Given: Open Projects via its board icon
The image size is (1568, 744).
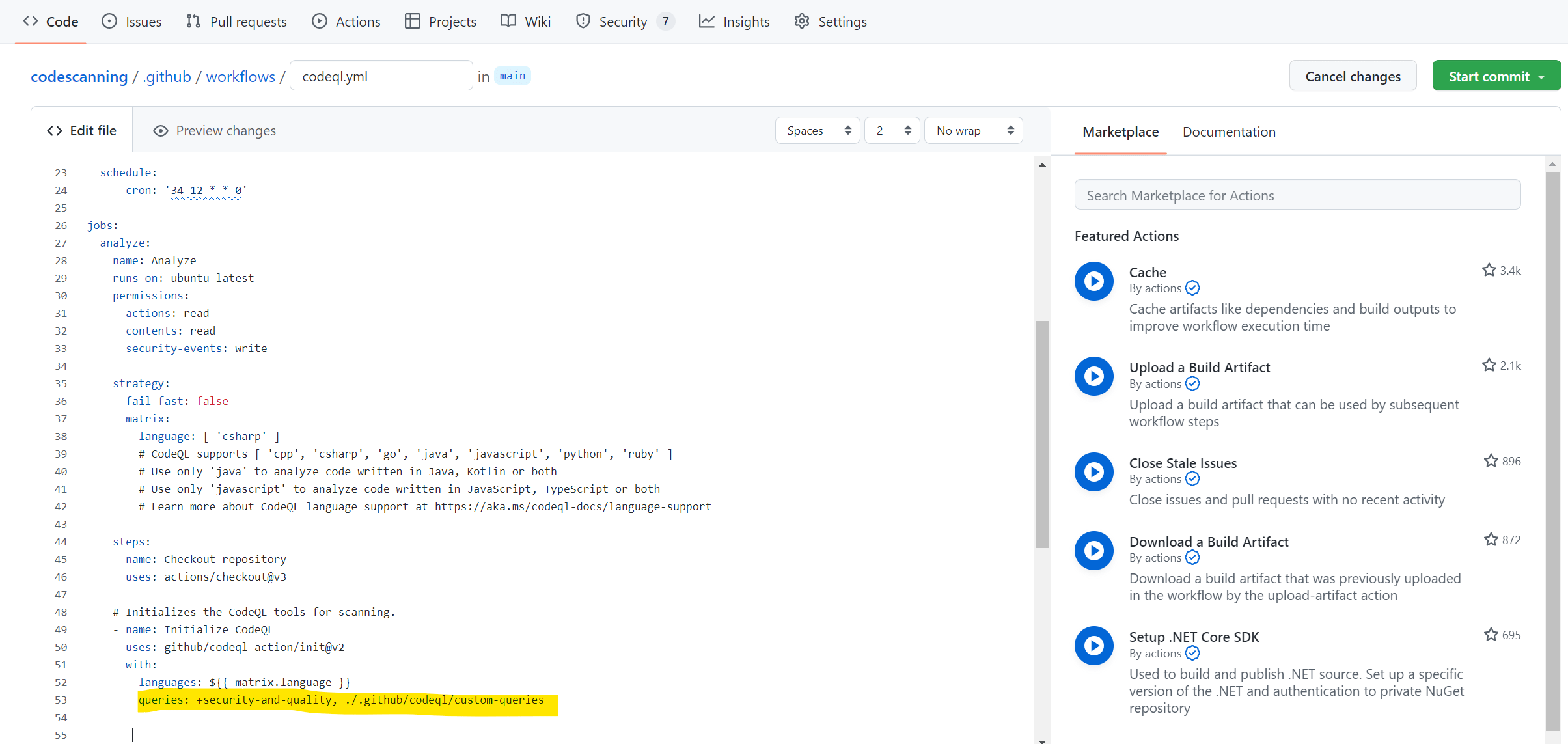Looking at the screenshot, I should [x=412, y=21].
